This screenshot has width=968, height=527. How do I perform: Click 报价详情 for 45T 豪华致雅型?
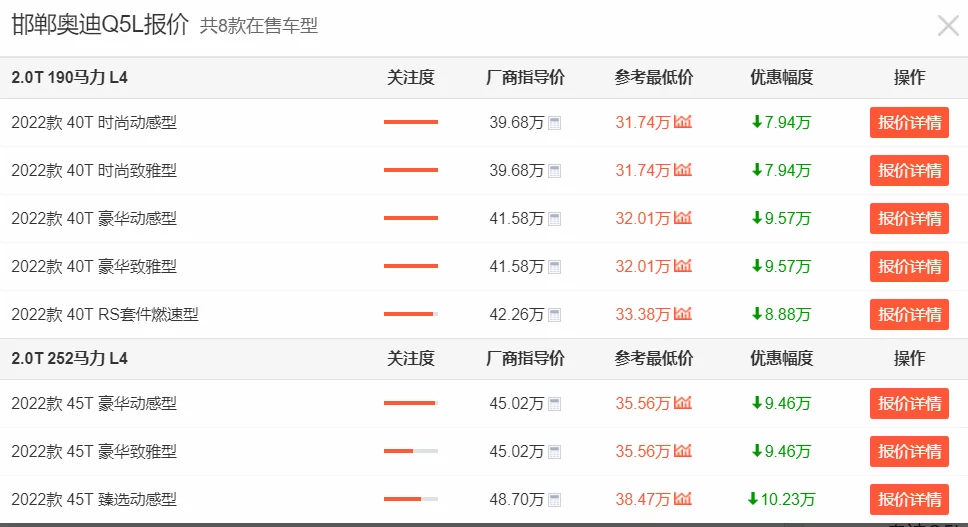[x=909, y=452]
